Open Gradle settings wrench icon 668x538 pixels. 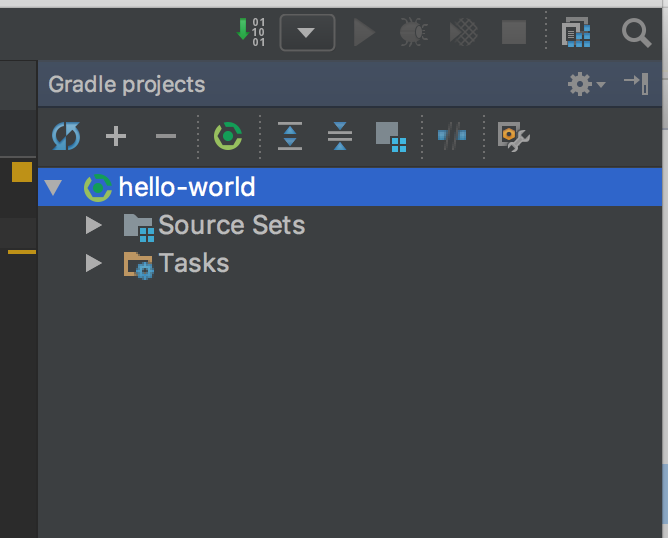pyautogui.click(x=513, y=137)
